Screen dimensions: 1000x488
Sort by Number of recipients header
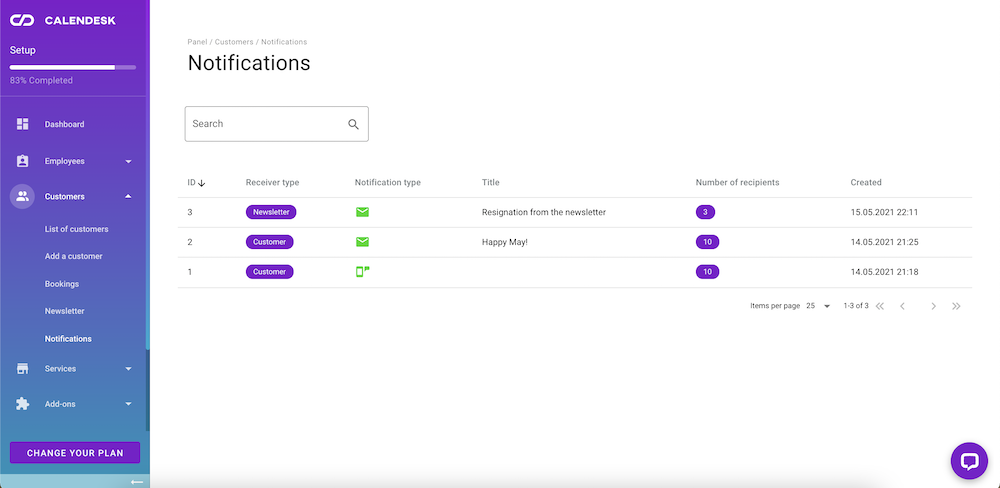pyautogui.click(x=737, y=182)
